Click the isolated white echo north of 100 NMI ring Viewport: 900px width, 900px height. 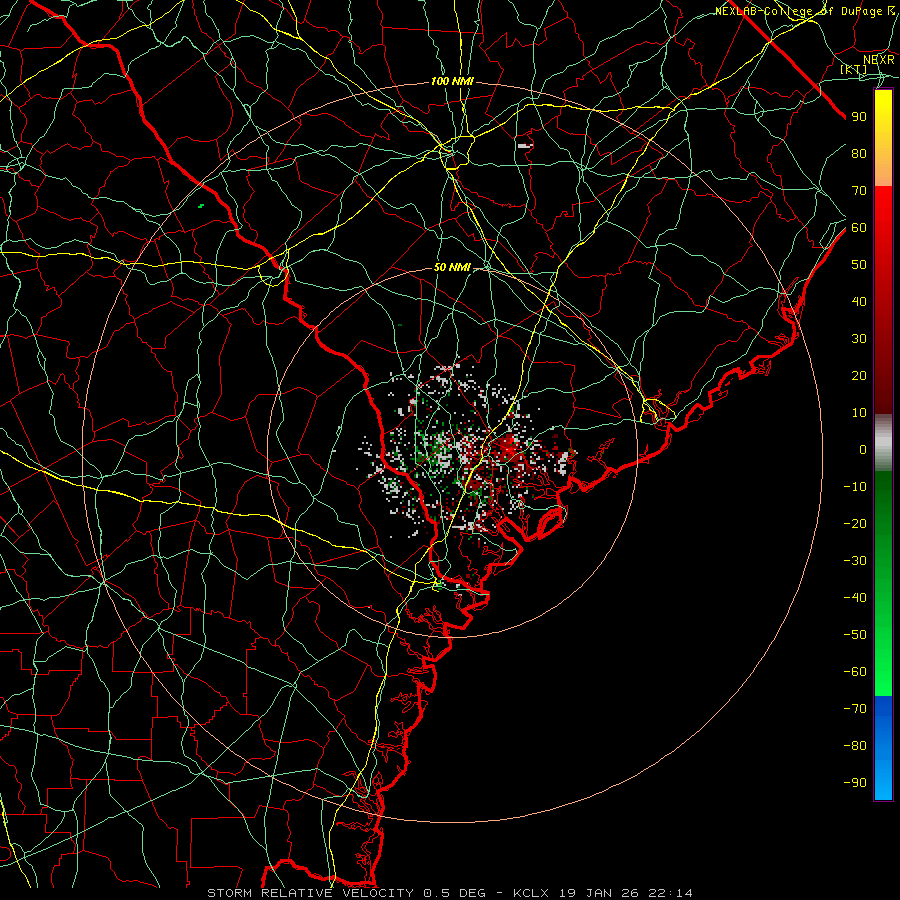click(x=525, y=146)
